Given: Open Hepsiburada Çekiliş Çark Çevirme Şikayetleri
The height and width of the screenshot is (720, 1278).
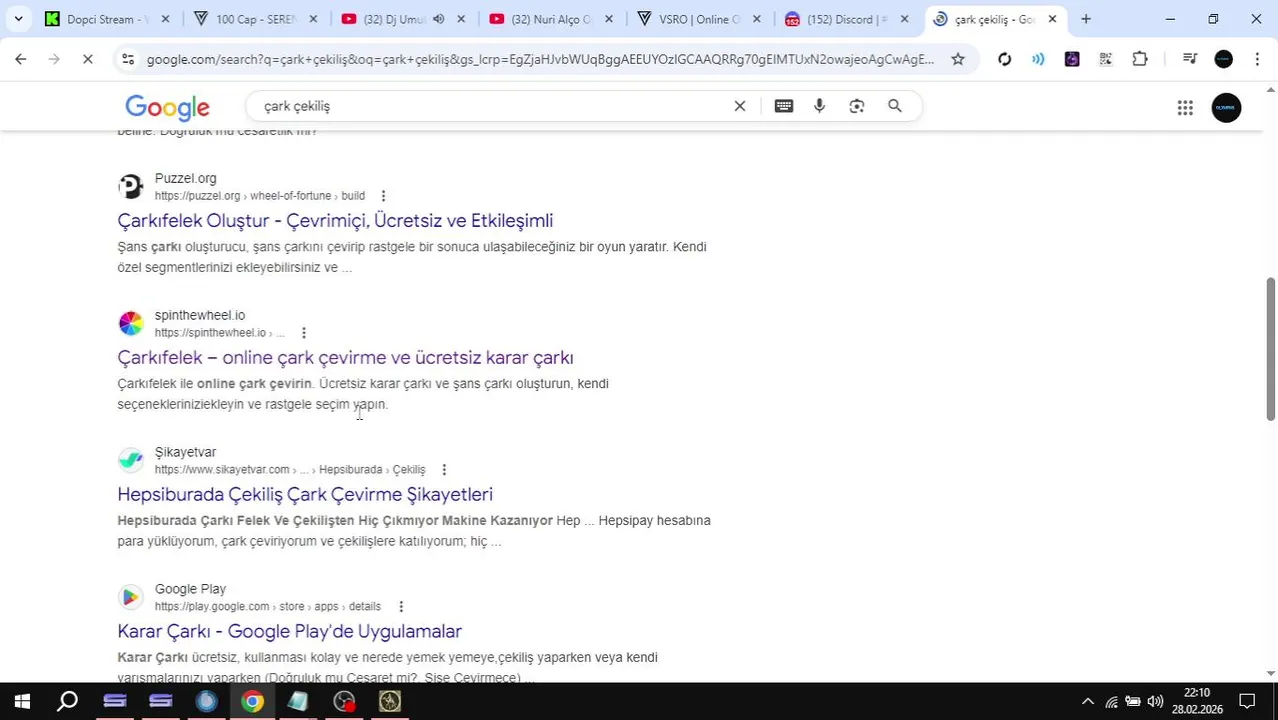Looking at the screenshot, I should click(x=305, y=494).
